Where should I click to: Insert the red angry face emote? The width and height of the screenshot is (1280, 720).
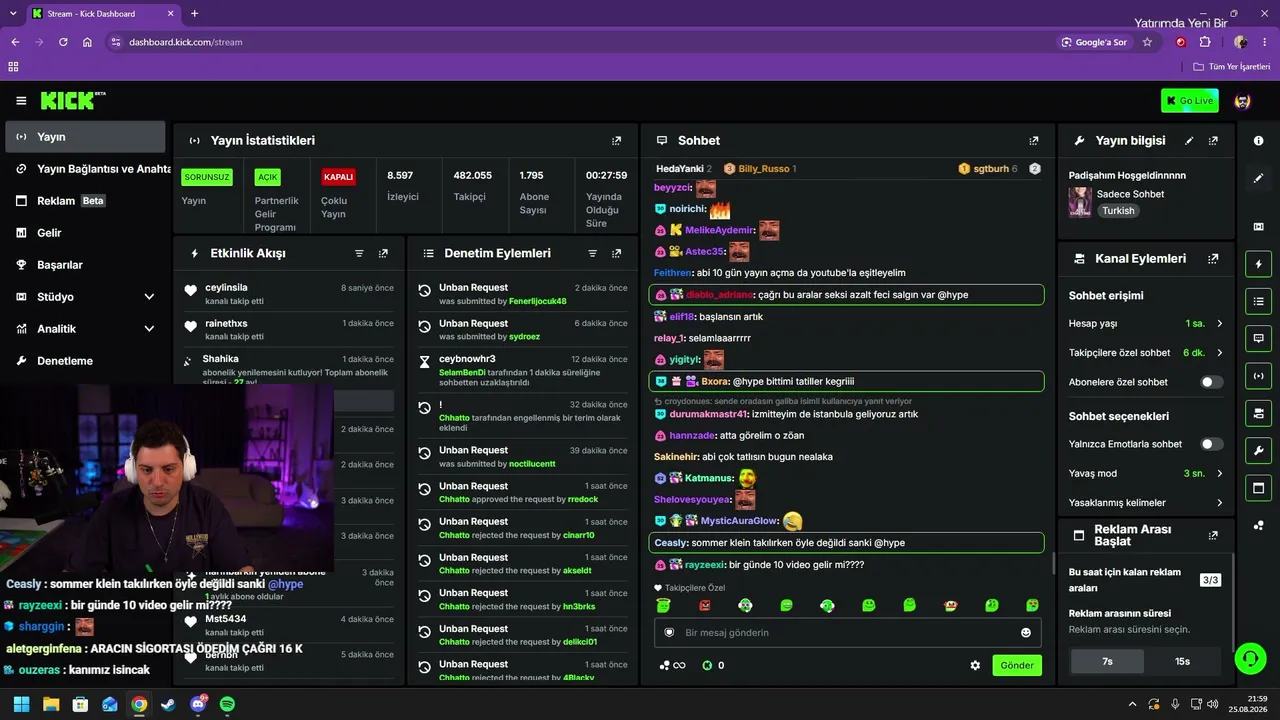tap(704, 606)
